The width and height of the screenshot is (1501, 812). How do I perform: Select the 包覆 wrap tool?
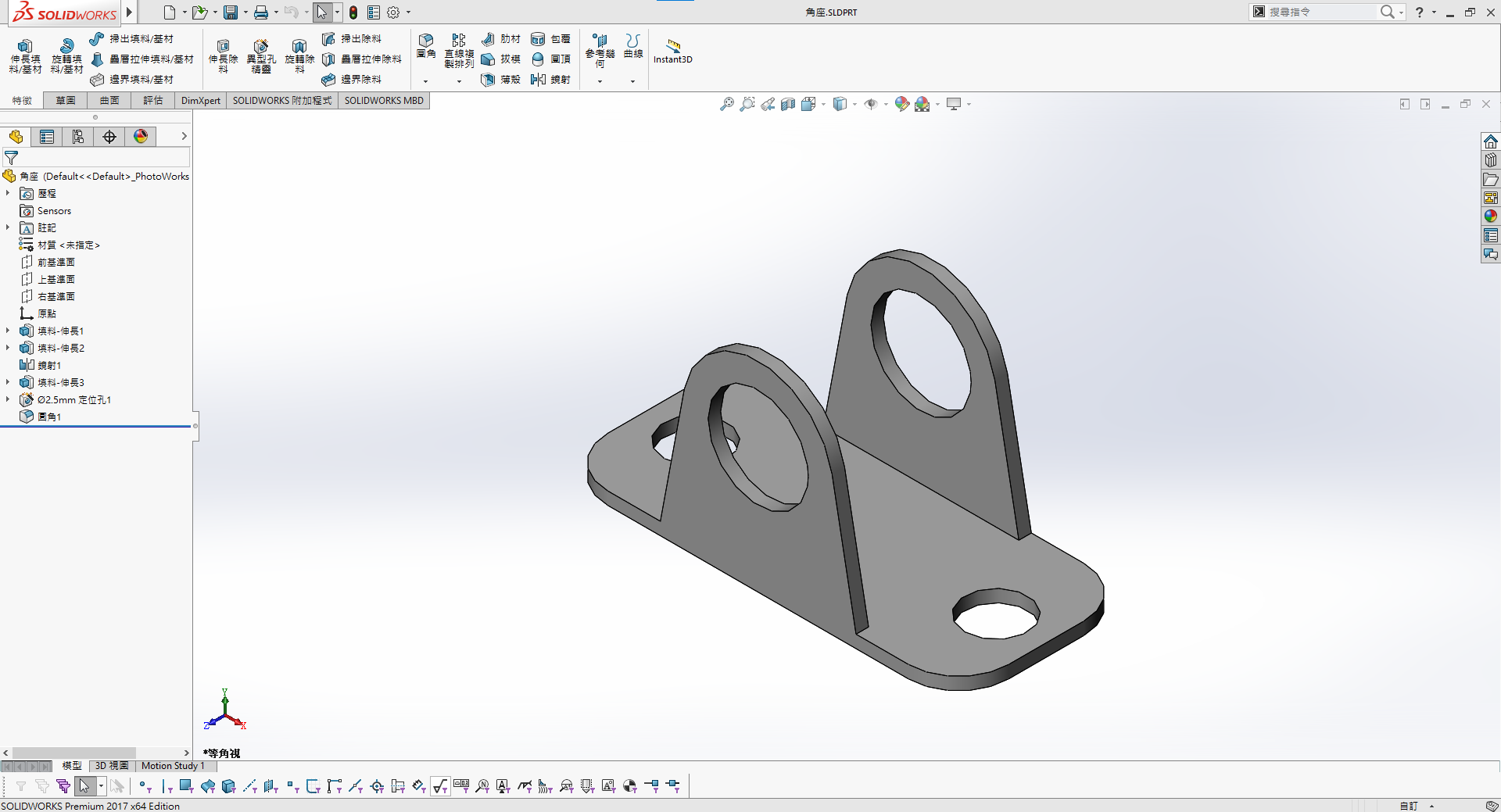tap(550, 39)
